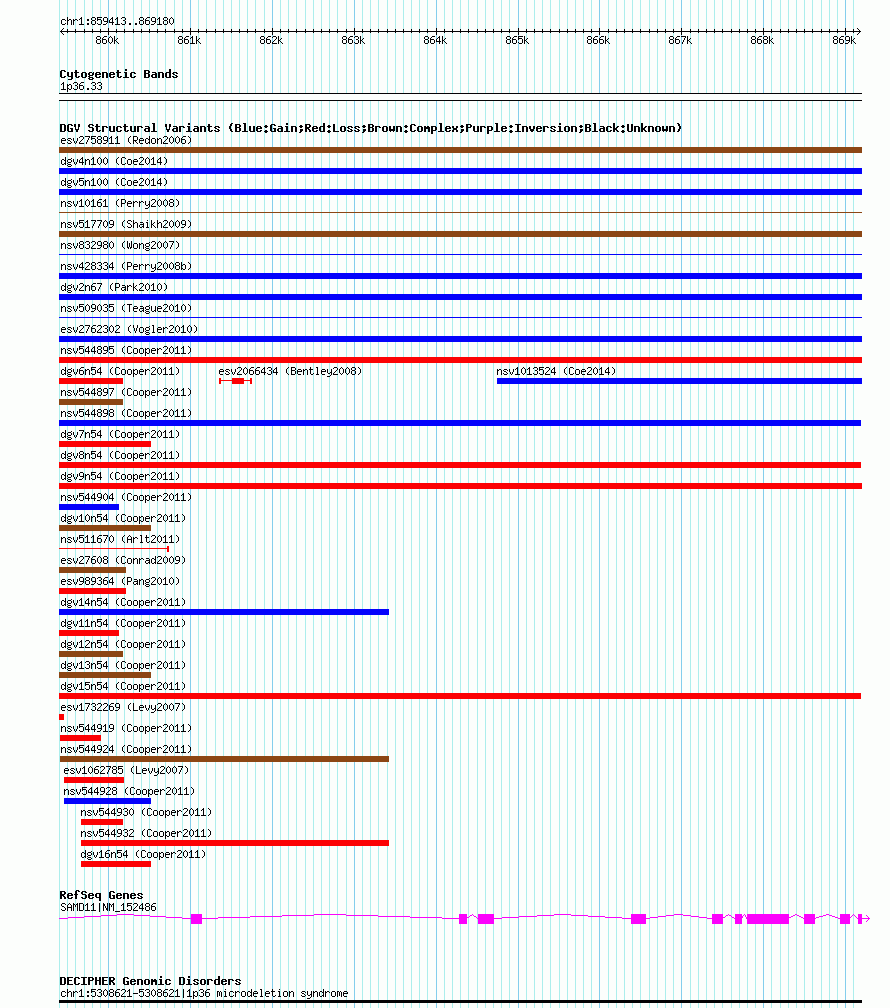Click the chr1:859413..869180 coordinate label
Image resolution: width=890 pixels, height=1008 pixels.
click(117, 21)
